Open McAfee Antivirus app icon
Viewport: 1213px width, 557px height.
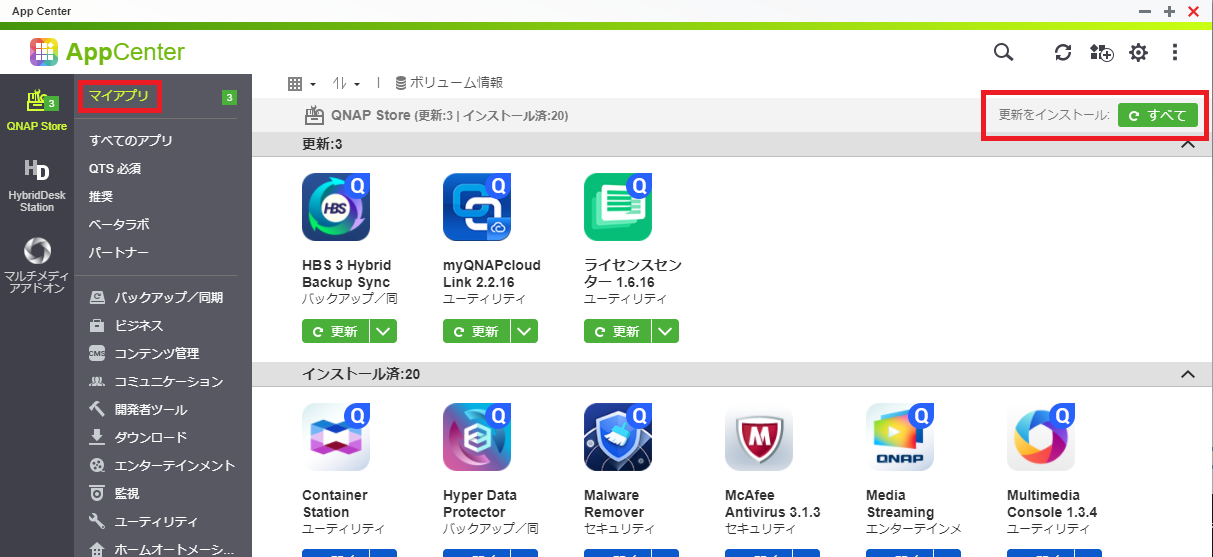pos(759,437)
